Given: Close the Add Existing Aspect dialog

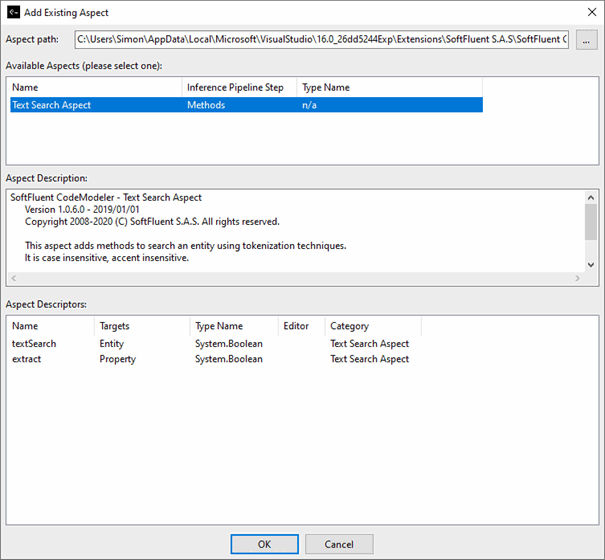Looking at the screenshot, I should tap(592, 12).
